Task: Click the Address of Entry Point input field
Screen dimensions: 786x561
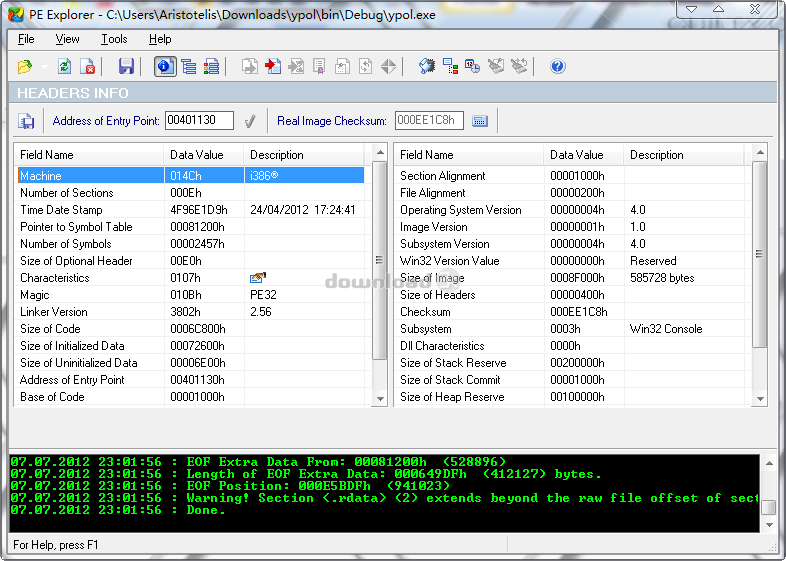Action: click(199, 120)
